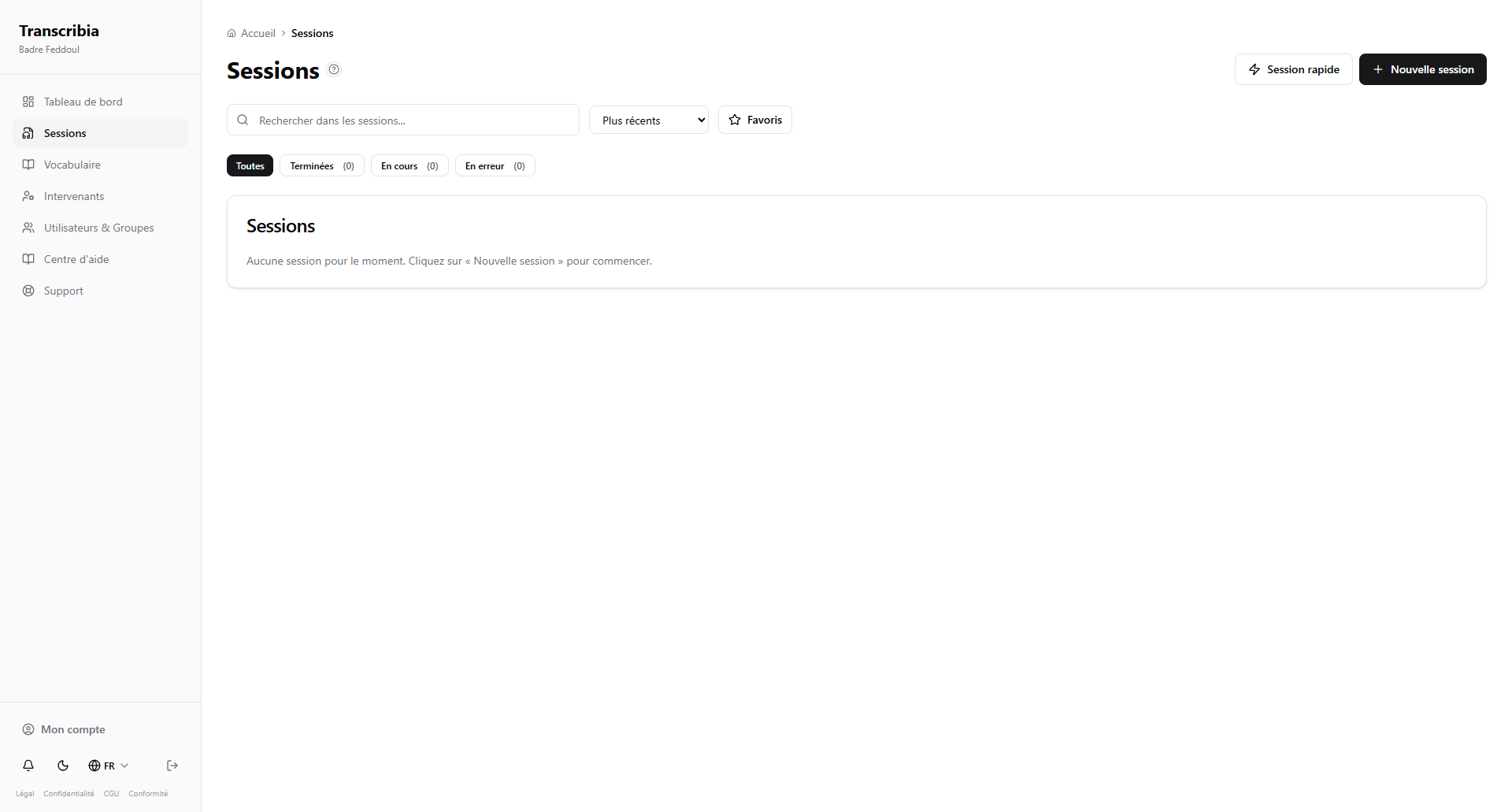Click the Rechercher dans les sessions field
Image resolution: width=1512 pixels, height=812 pixels.
402,120
